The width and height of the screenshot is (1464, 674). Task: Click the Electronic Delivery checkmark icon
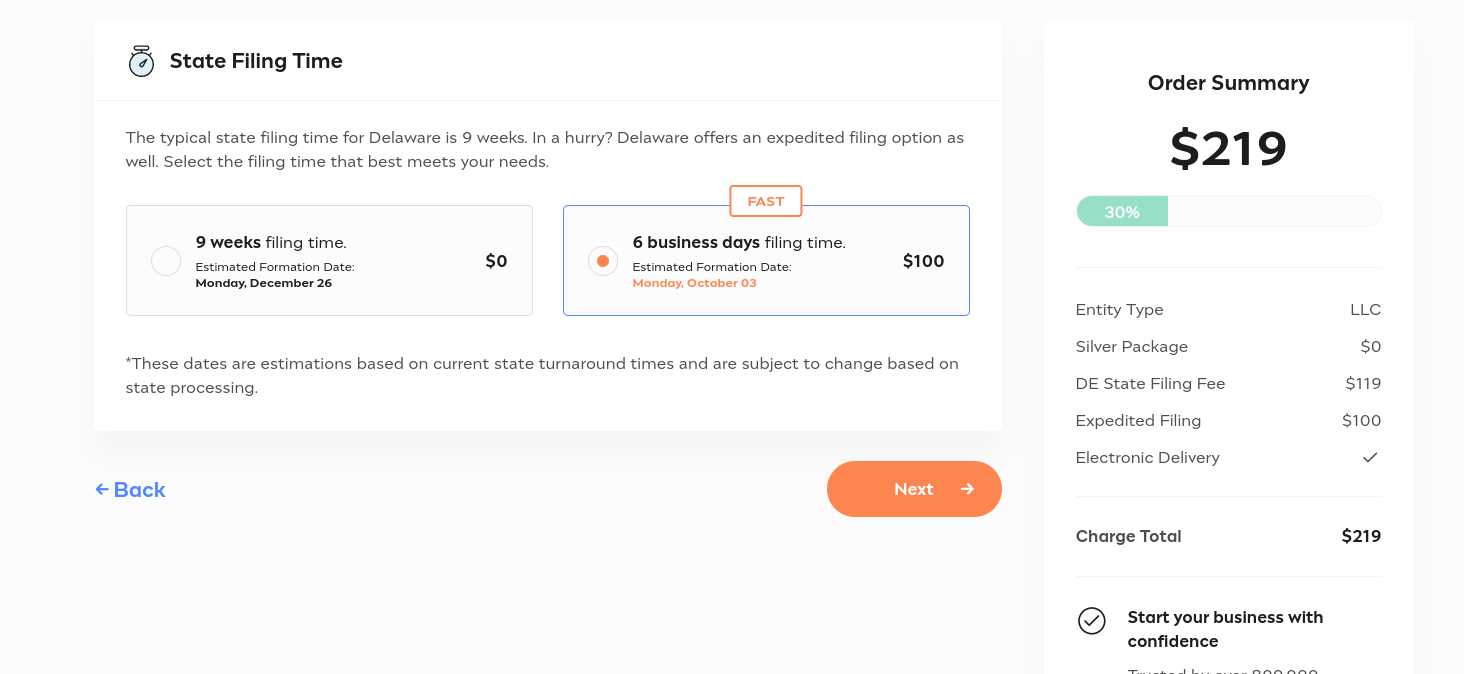click(1370, 457)
